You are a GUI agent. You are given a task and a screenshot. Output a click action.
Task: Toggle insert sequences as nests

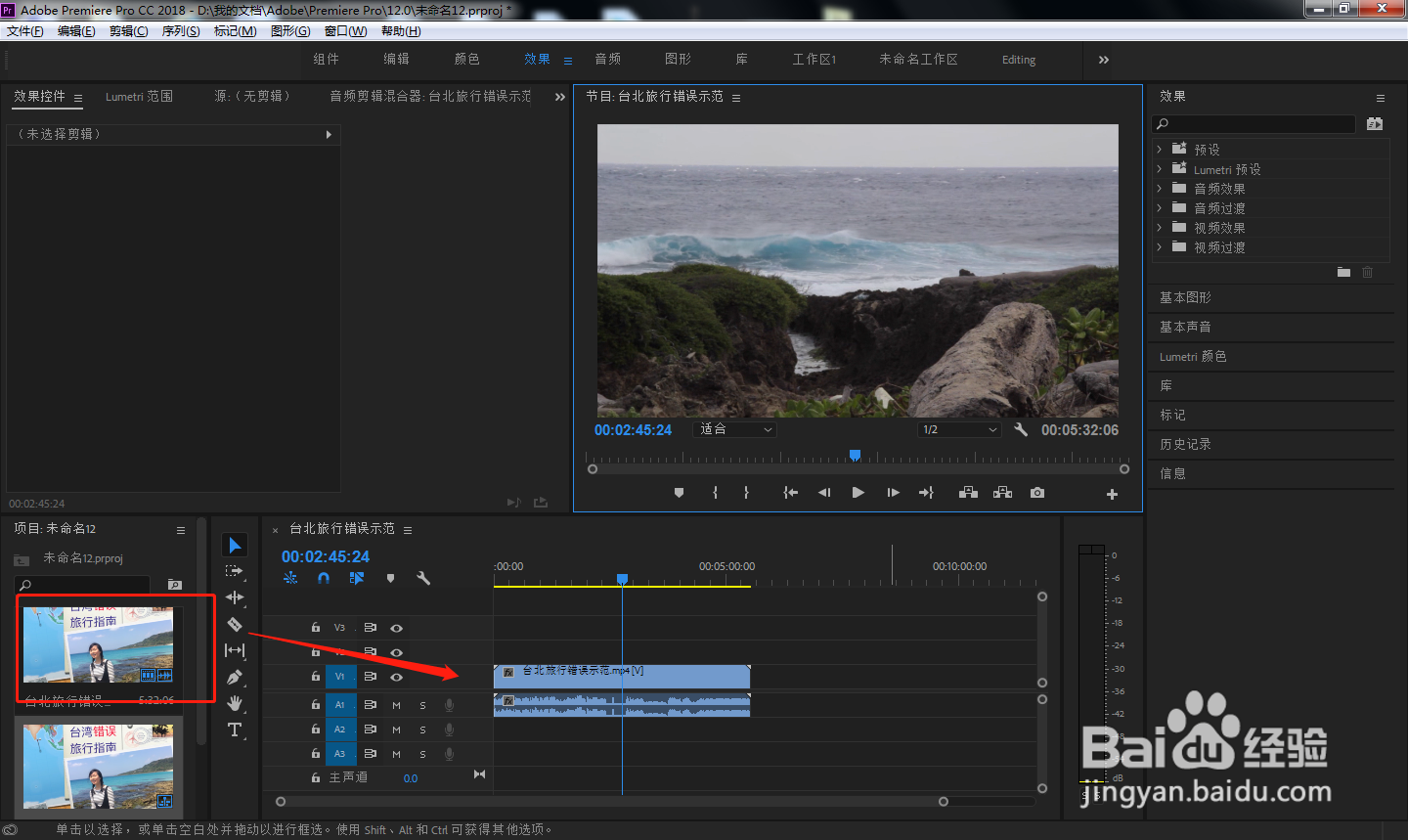click(290, 578)
